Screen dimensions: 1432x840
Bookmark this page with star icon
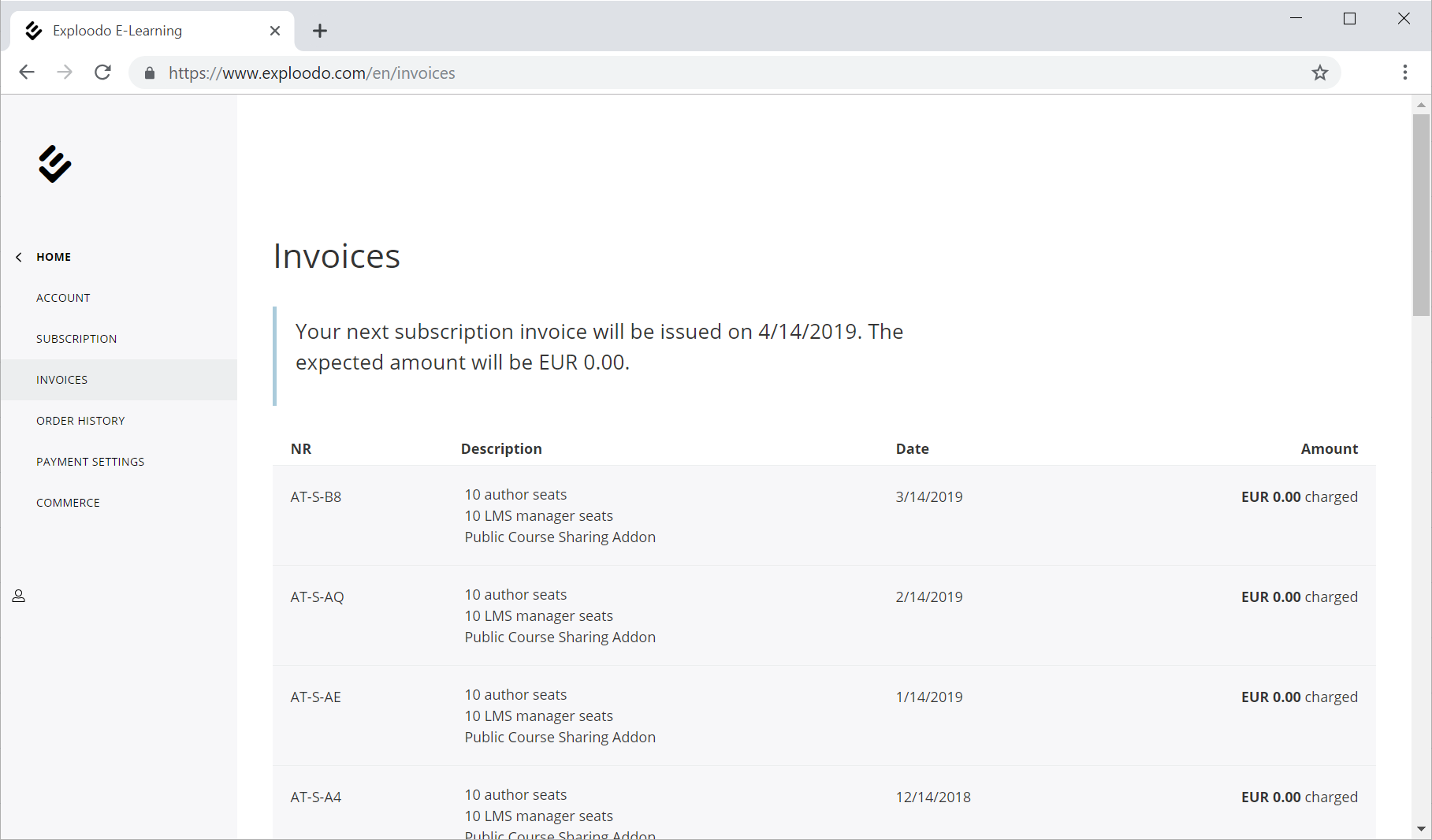(x=1319, y=73)
